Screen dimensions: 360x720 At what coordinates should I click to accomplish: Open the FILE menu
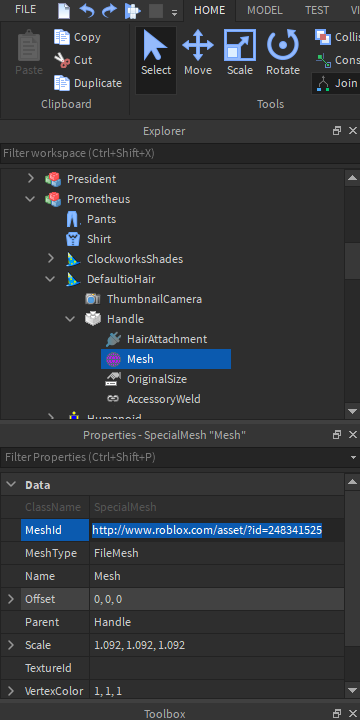[x=25, y=9]
